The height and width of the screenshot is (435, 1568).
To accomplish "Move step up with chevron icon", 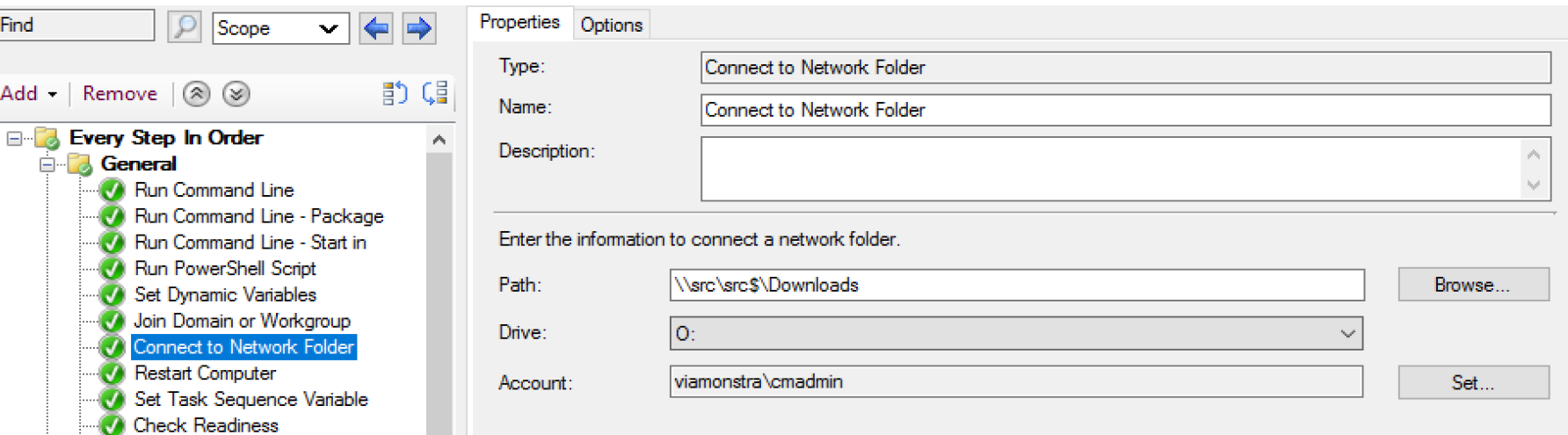I will (x=196, y=94).
